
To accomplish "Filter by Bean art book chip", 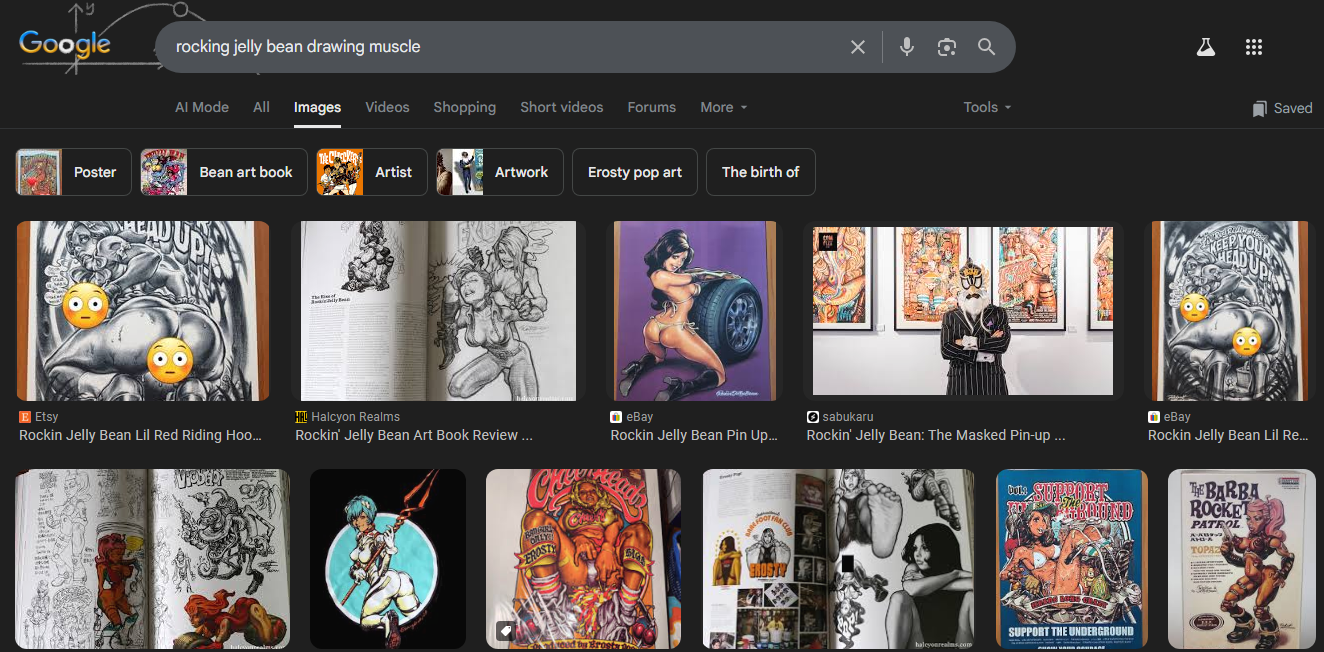I will click(224, 172).
